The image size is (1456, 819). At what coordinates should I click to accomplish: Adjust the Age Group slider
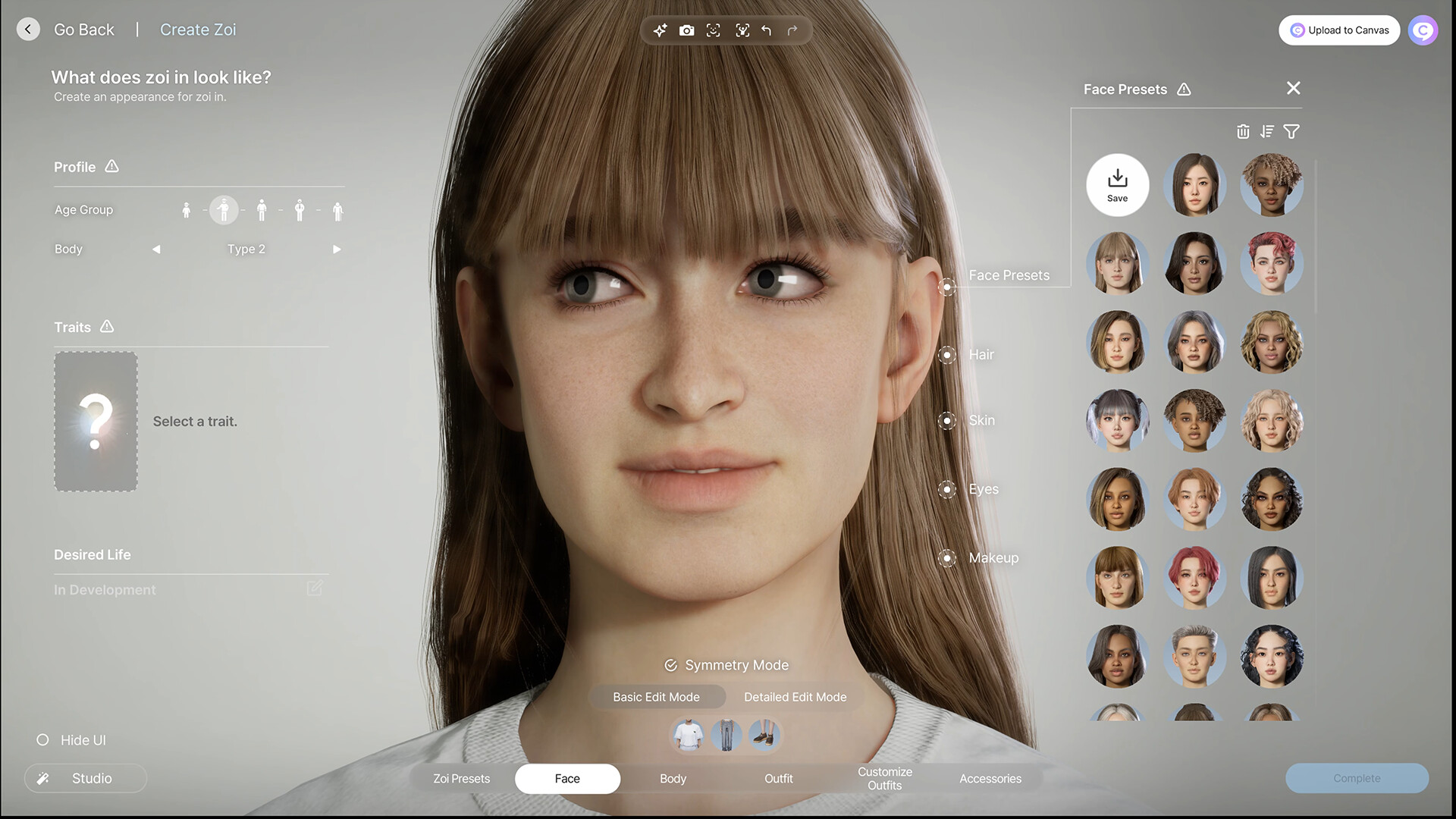(224, 209)
